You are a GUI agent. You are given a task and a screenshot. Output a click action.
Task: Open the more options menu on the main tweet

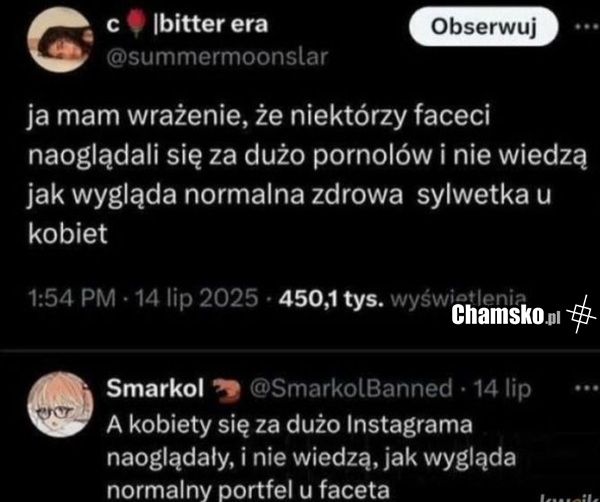(587, 27)
